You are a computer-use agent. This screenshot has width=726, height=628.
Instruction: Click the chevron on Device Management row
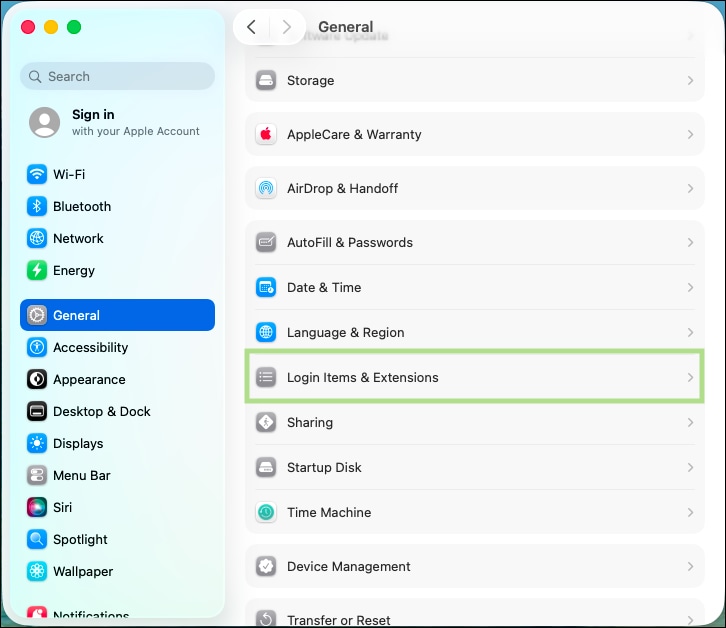point(690,566)
